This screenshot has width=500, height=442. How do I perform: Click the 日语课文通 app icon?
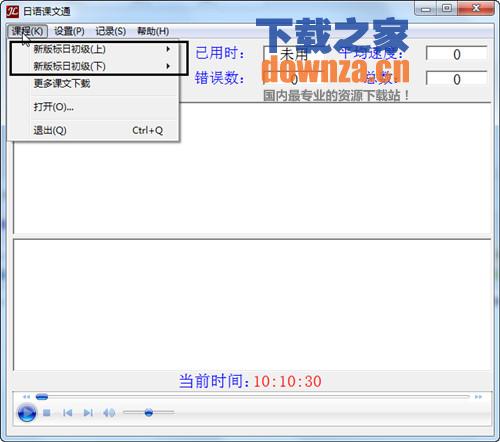12,11
